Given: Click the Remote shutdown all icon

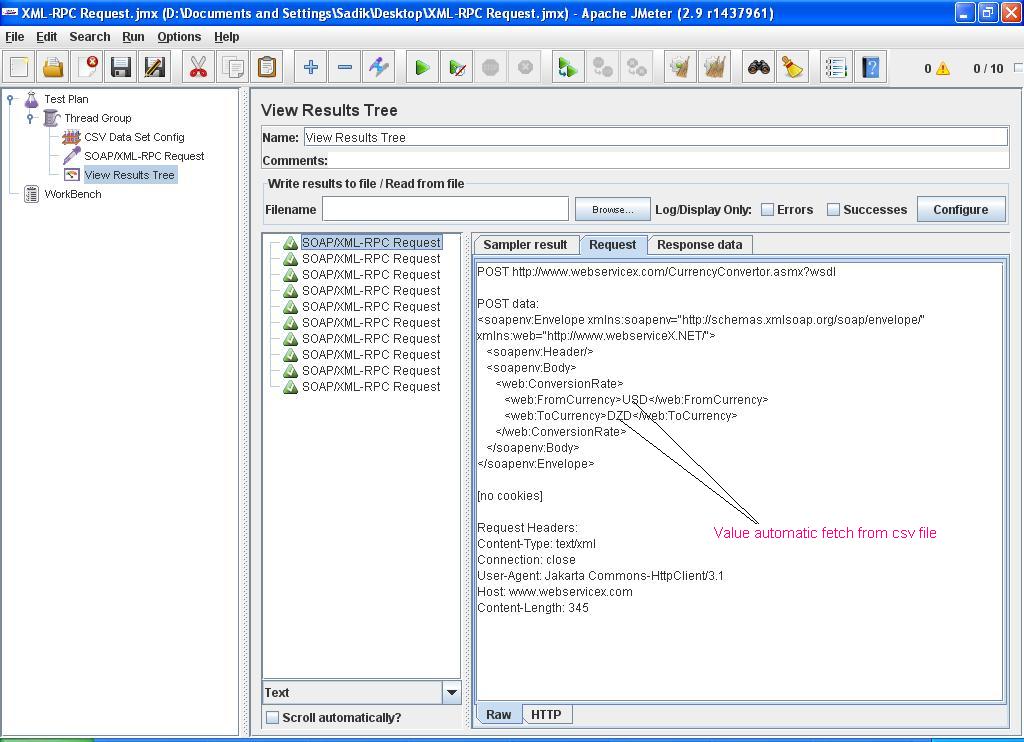Looking at the screenshot, I should [x=636, y=67].
